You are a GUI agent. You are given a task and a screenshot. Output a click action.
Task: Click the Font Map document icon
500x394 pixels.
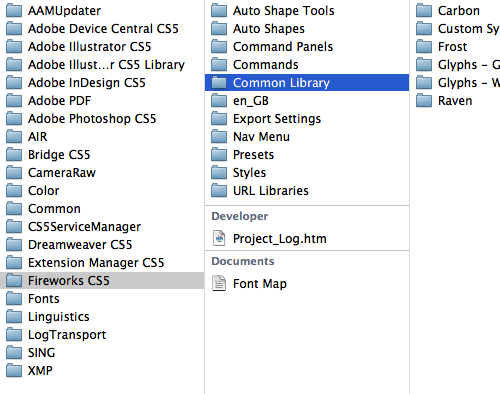coord(219,283)
